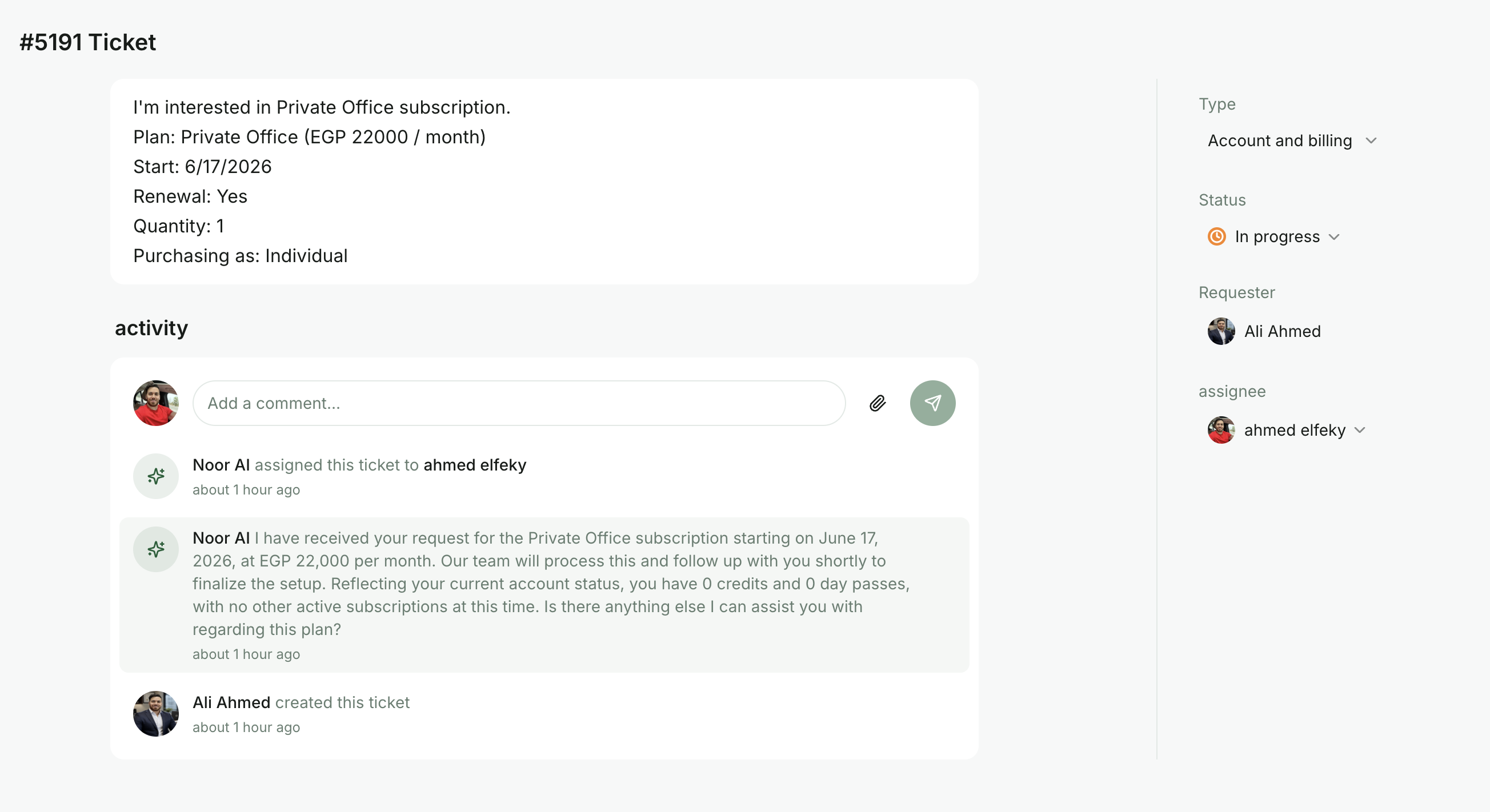Click Noor AI sparkle icon on assignment entry
1490x812 pixels.
(x=155, y=476)
